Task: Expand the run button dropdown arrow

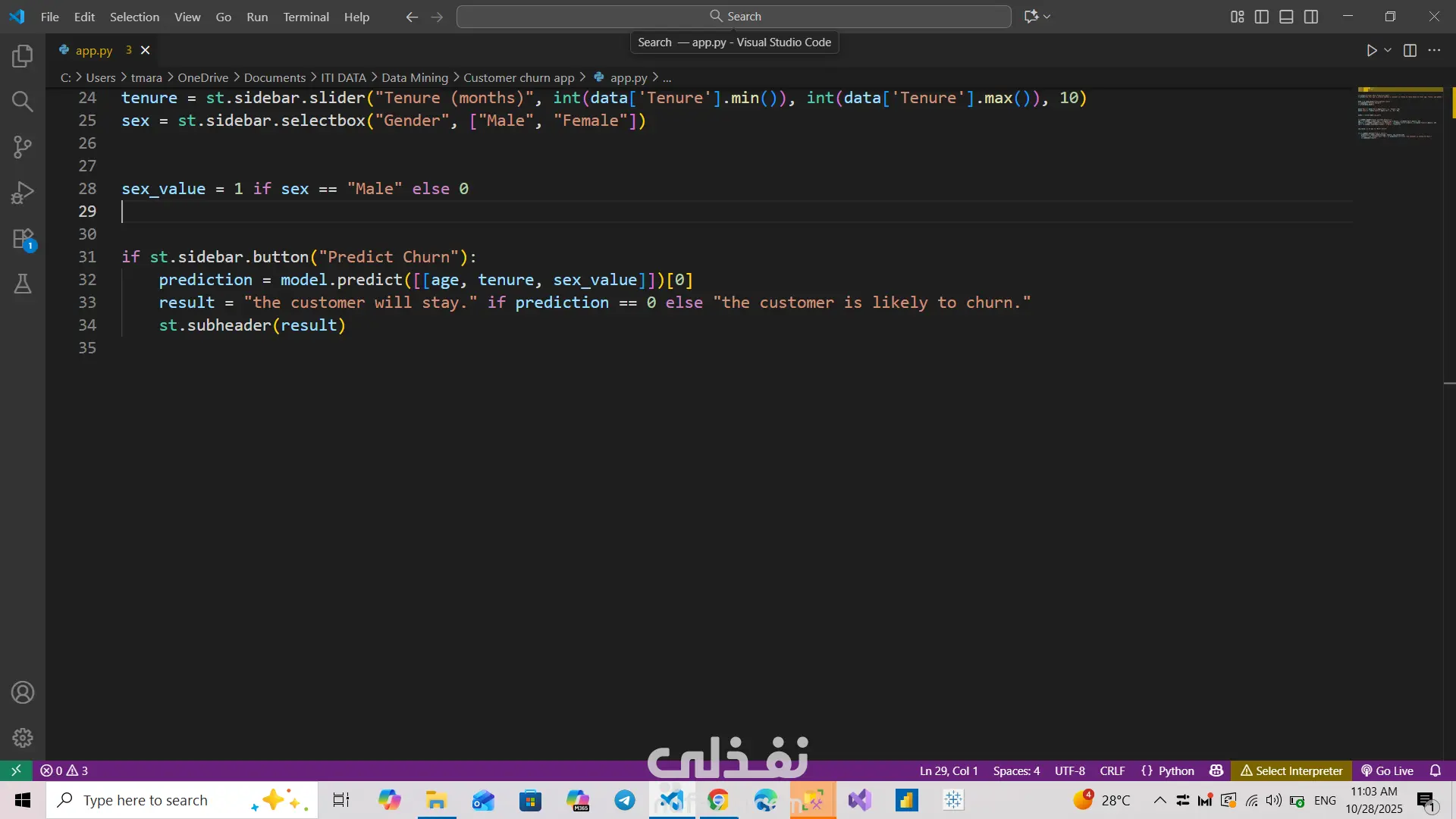Action: click(x=1388, y=50)
